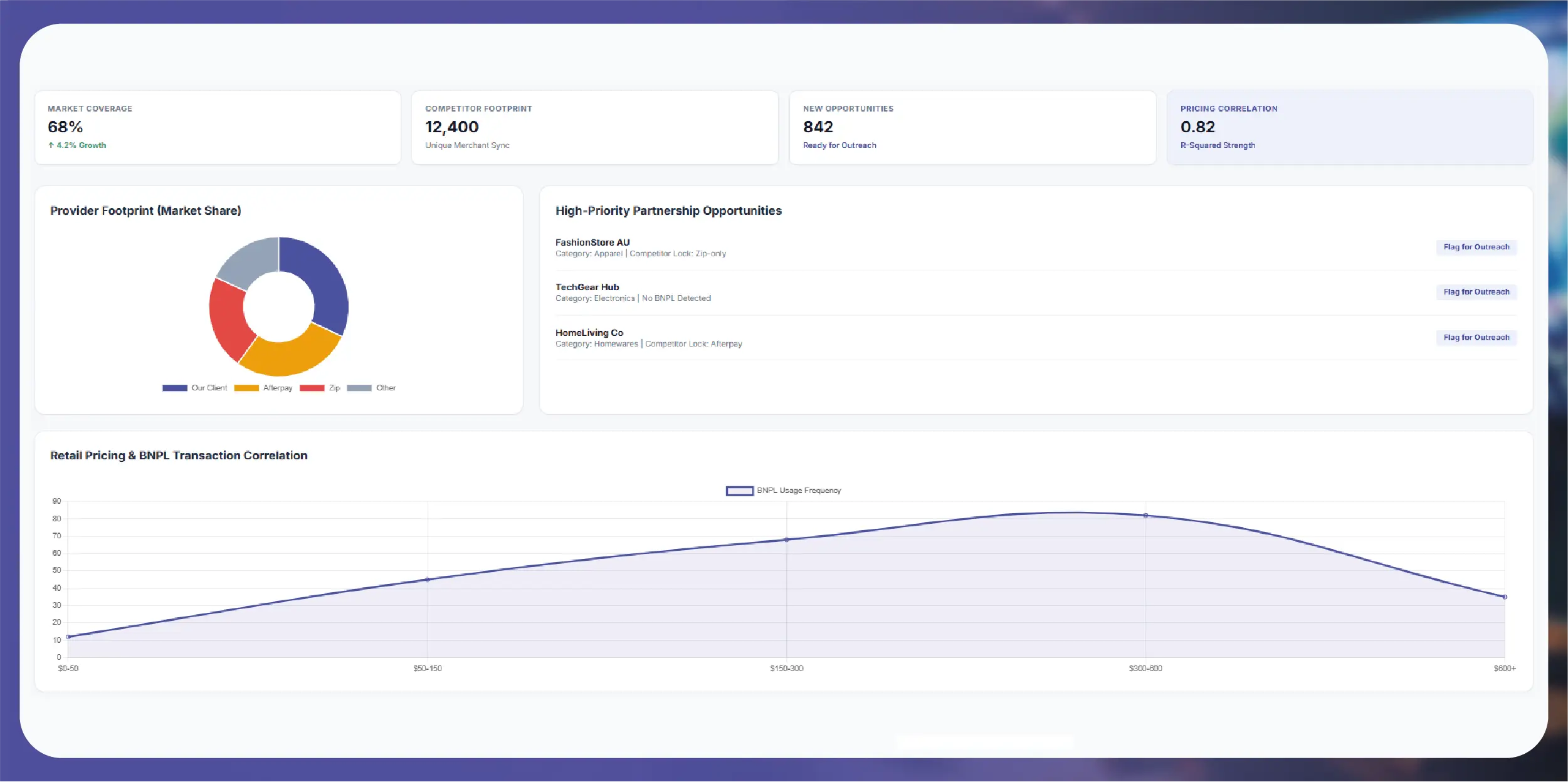Click the $150-300 x-axis label
The width and height of the screenshot is (1568, 782).
[786, 669]
